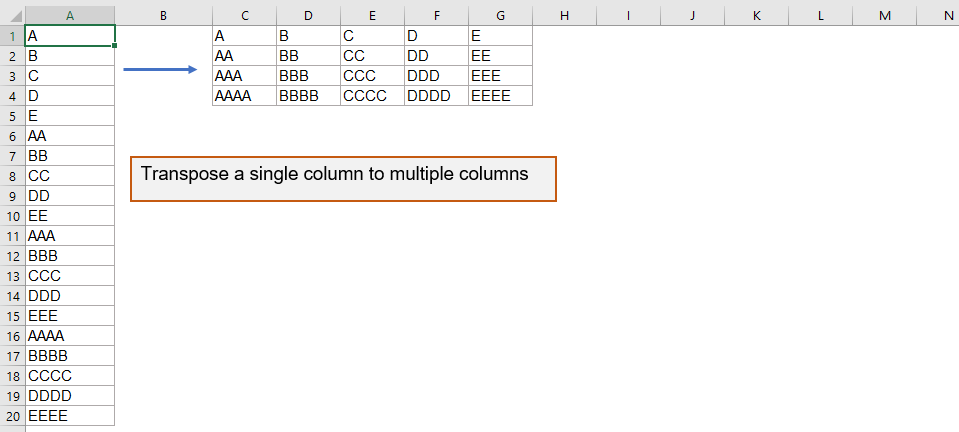Select cell F4 containing DDDD
959x432 pixels.
[436, 96]
